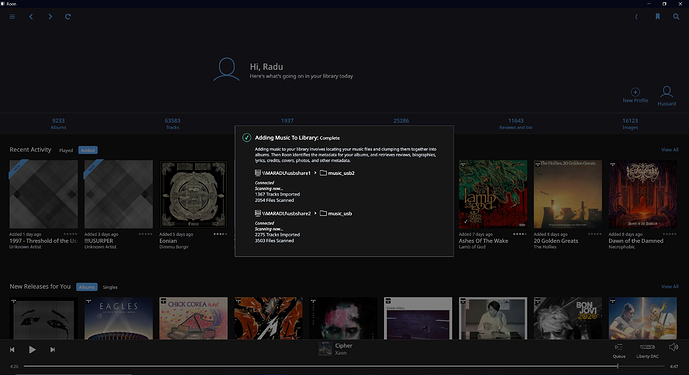Click The Hollies artist name

coord(545,247)
